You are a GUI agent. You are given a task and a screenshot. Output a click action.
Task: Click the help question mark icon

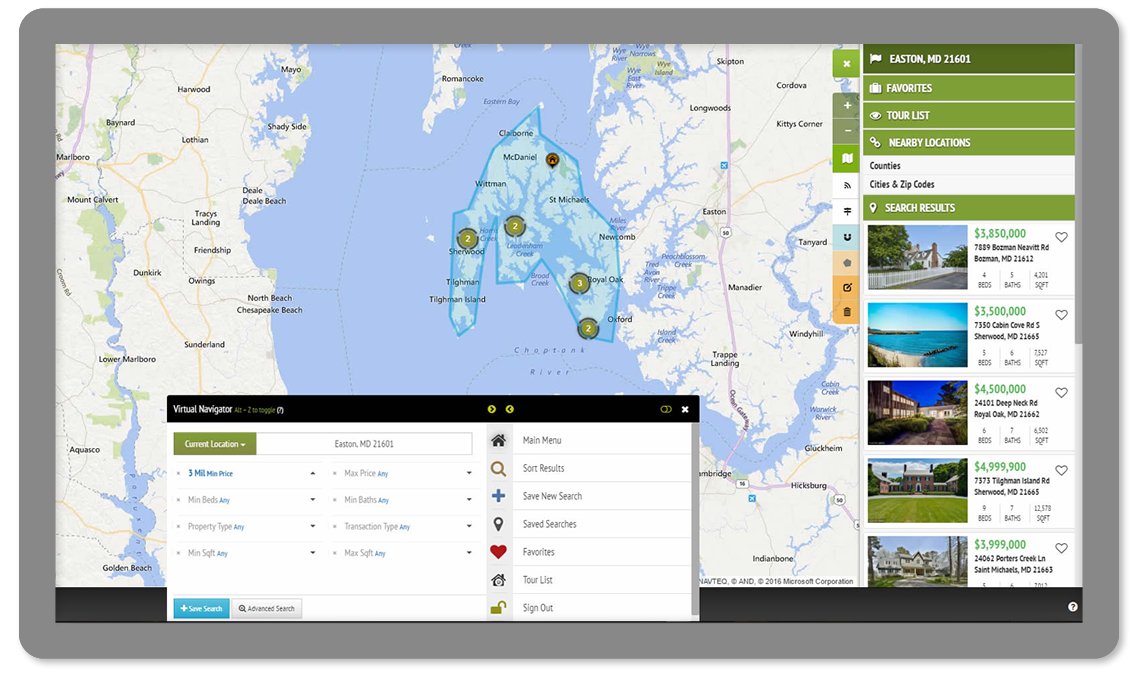(1073, 607)
